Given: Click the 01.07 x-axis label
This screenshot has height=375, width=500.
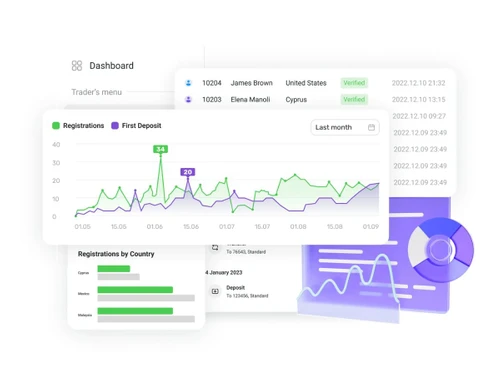Looking at the screenshot, I should coord(227,227).
